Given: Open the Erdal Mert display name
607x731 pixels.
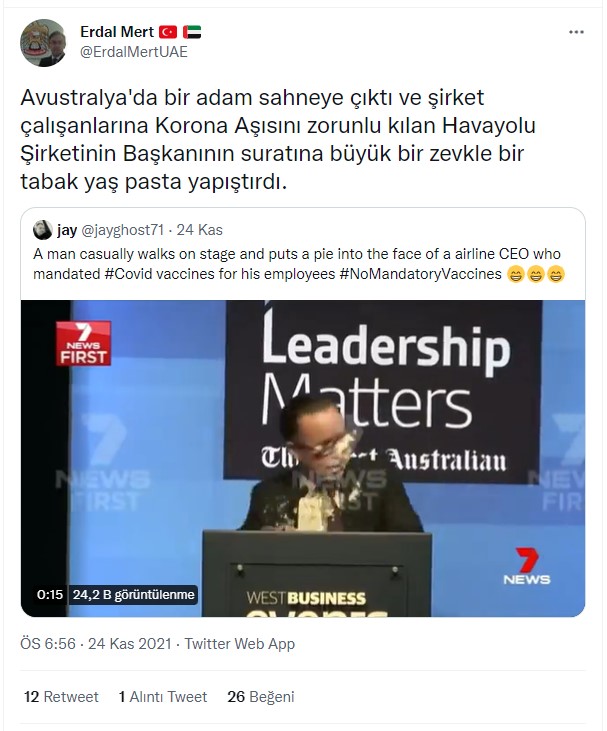Looking at the screenshot, I should (x=117, y=32).
